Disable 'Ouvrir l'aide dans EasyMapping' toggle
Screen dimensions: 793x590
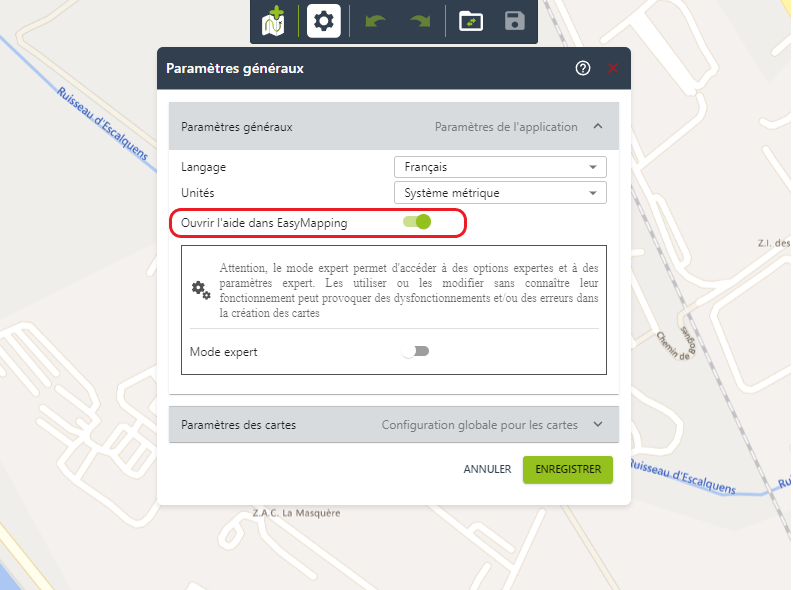point(417,222)
